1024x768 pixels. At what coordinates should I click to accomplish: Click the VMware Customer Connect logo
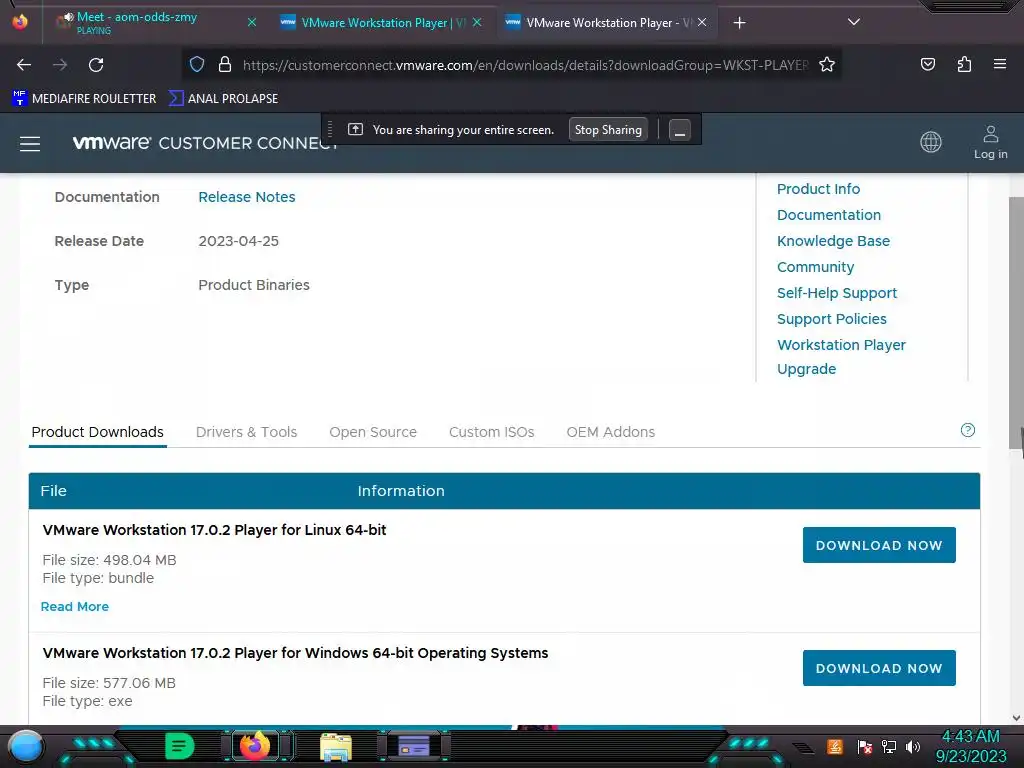204,142
